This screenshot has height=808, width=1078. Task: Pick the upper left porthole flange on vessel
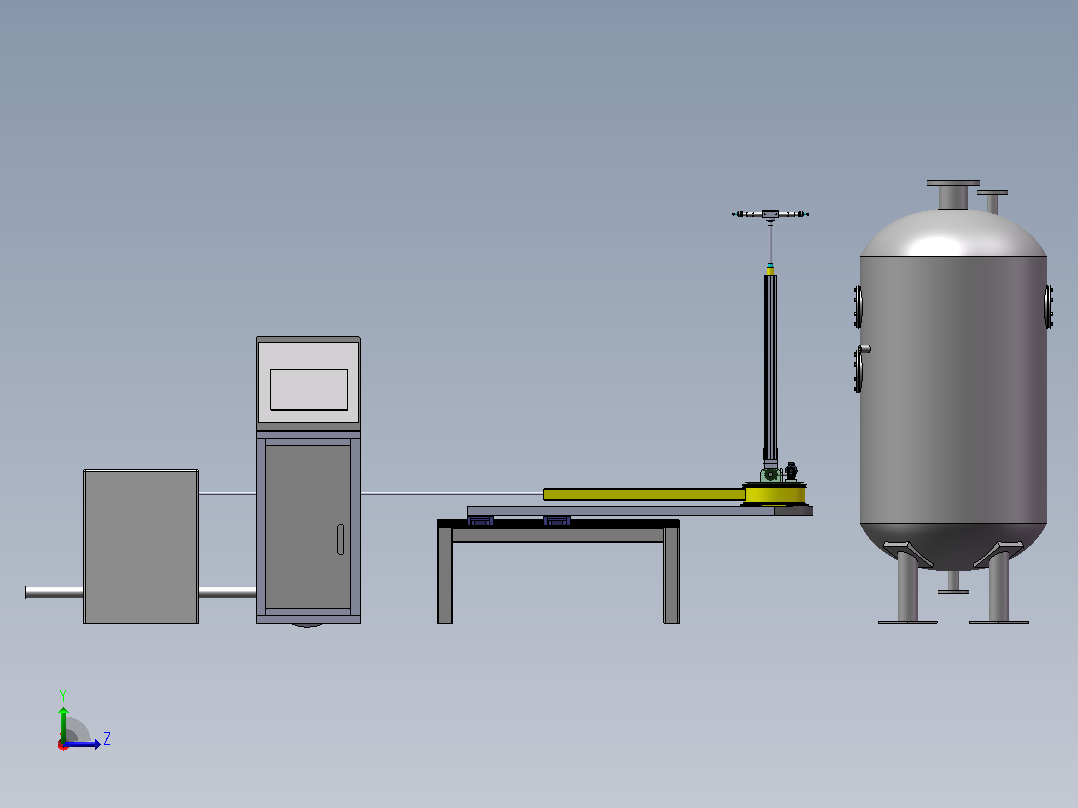(858, 307)
